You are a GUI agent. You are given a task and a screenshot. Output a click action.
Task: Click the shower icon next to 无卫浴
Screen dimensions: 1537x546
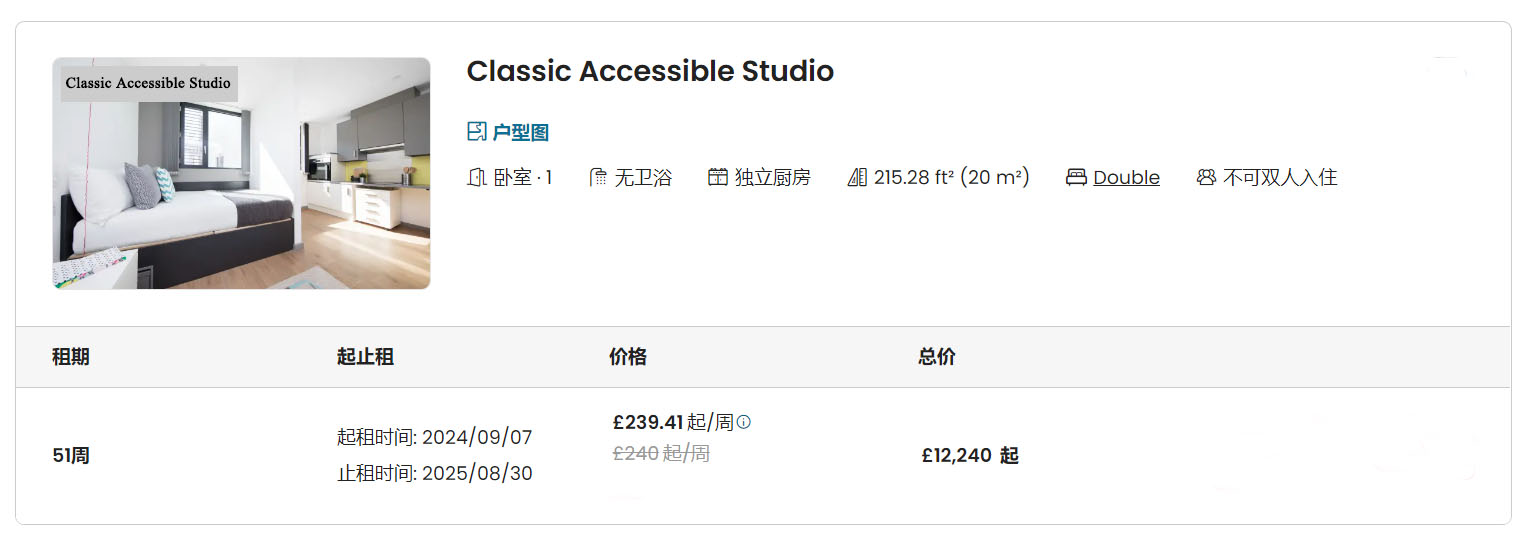point(598,178)
